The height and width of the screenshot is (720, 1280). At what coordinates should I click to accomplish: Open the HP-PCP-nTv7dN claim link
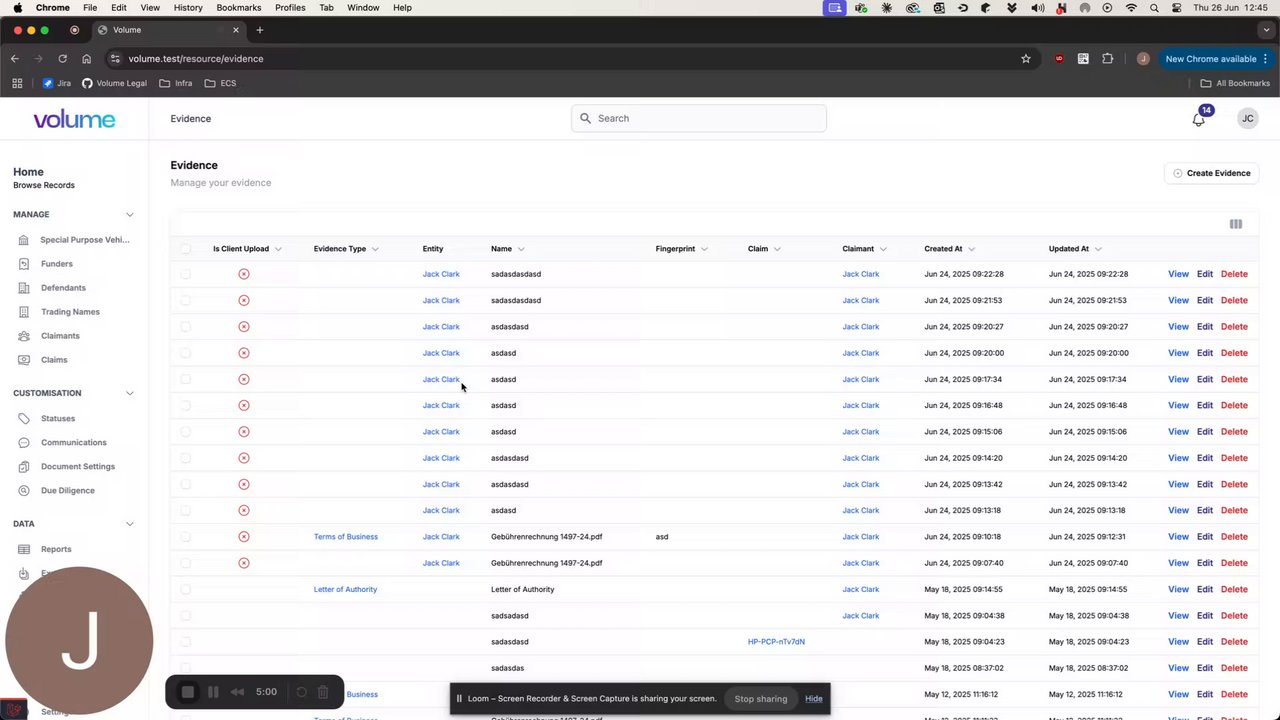[776, 642]
